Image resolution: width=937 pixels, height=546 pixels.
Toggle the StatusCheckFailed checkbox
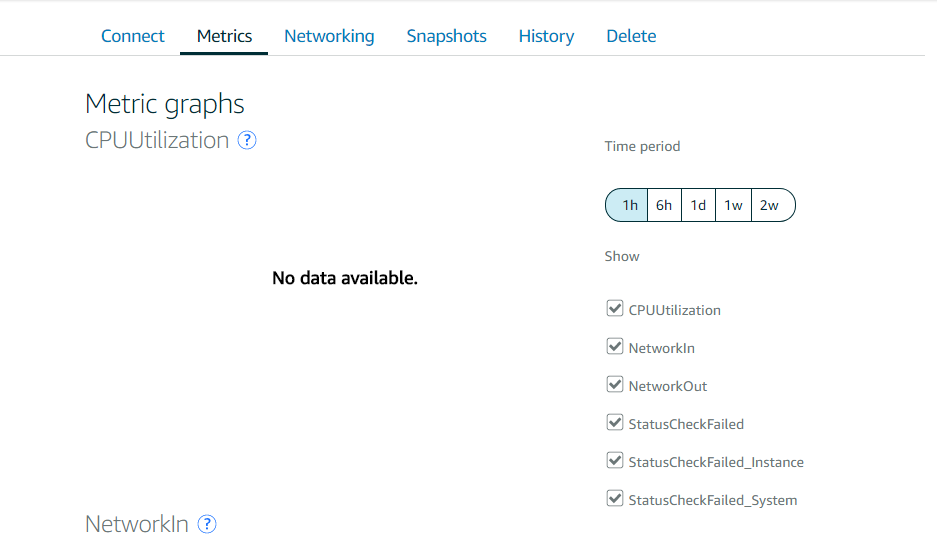click(614, 422)
